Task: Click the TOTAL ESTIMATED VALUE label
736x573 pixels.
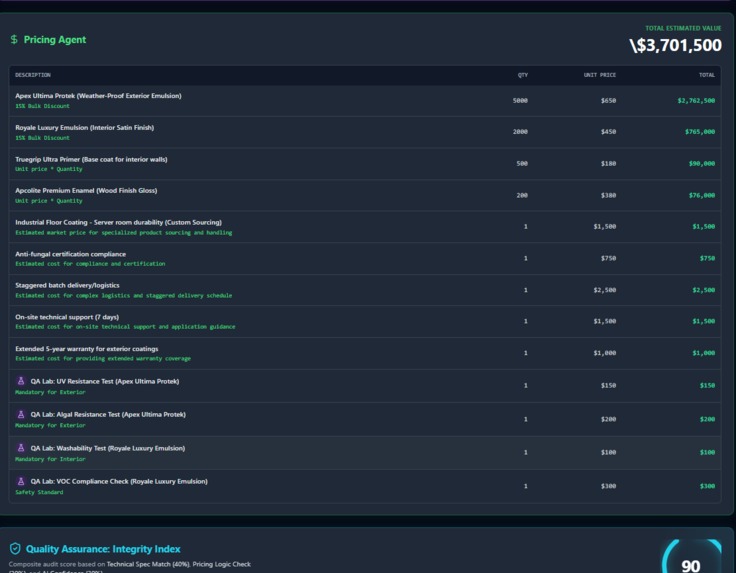Action: click(683, 28)
